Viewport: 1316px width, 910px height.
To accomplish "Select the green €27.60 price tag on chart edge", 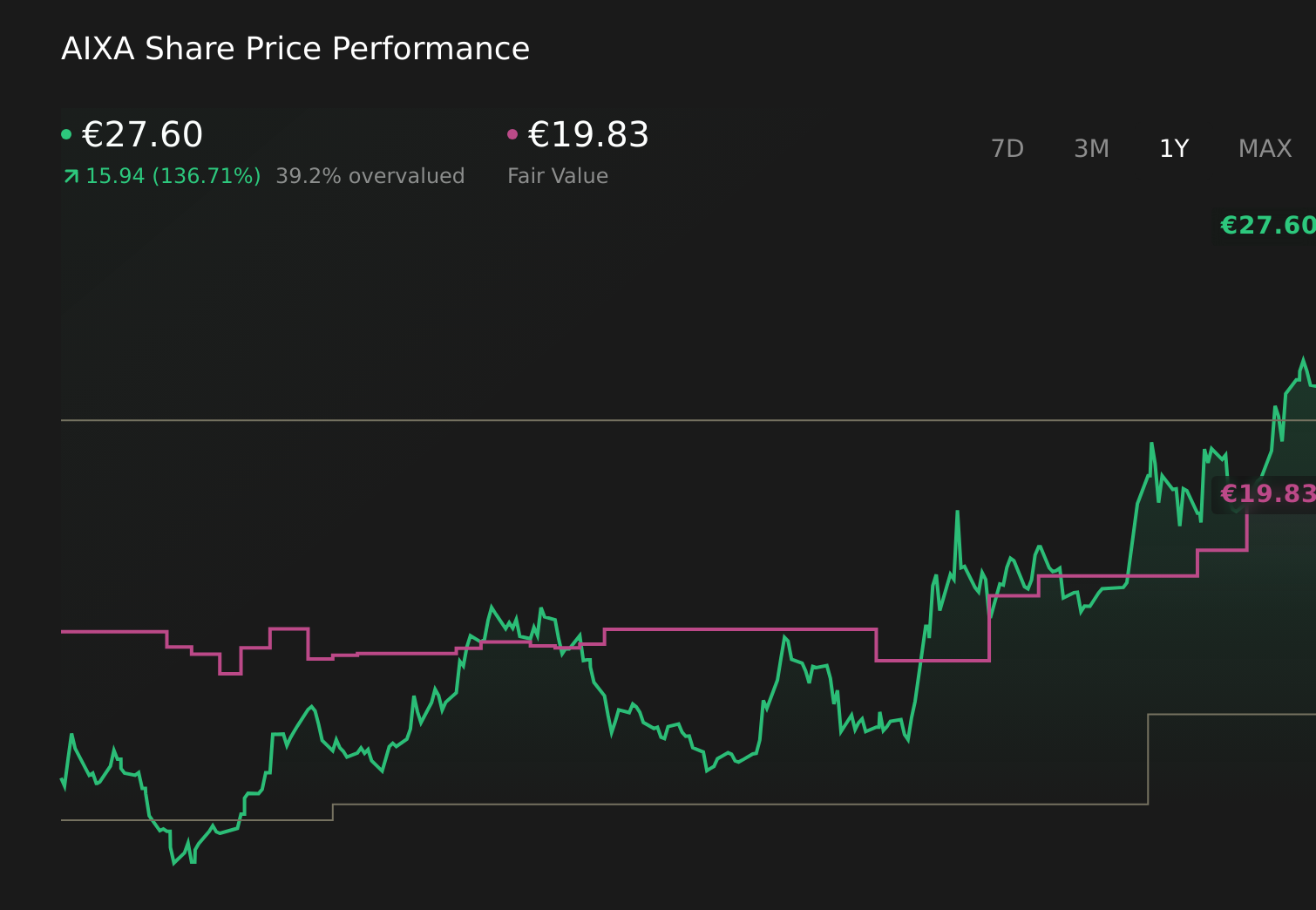I will click(1265, 224).
